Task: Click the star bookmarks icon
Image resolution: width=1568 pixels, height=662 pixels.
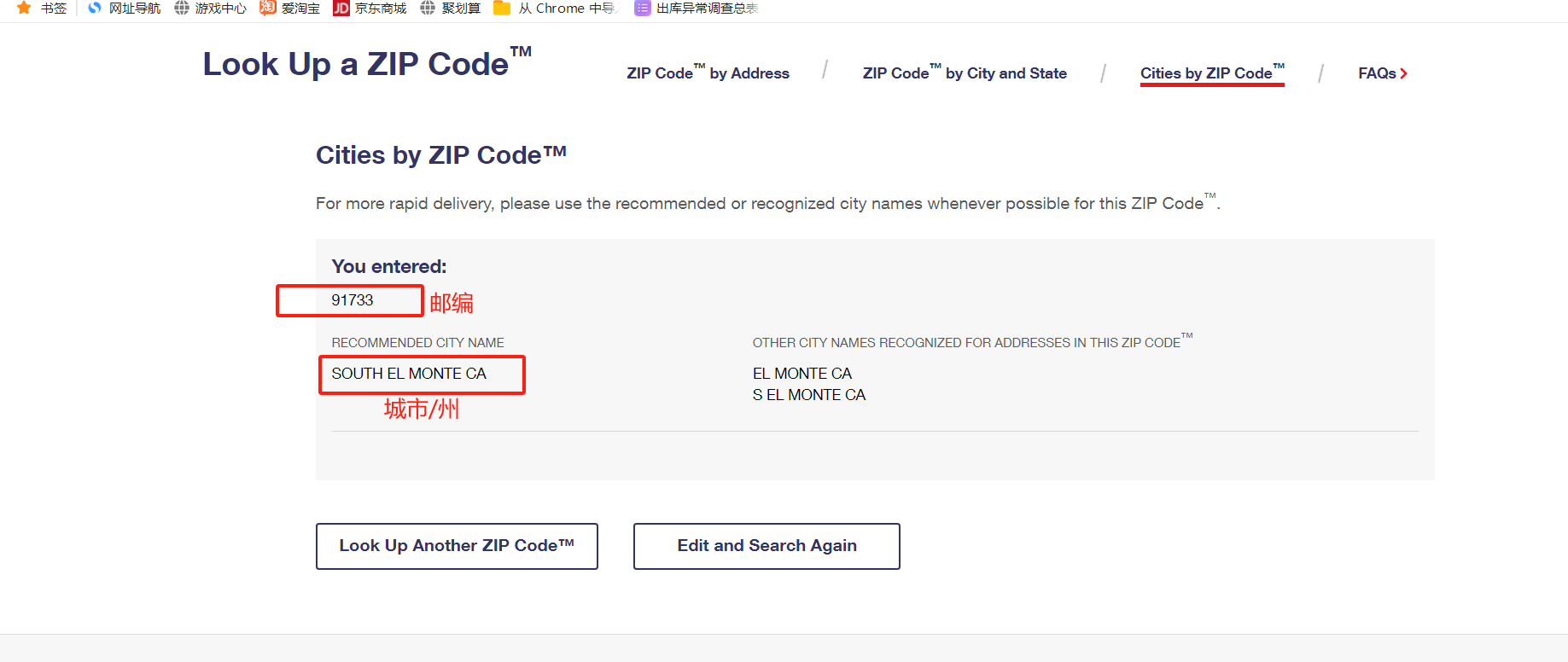Action: pos(24,8)
